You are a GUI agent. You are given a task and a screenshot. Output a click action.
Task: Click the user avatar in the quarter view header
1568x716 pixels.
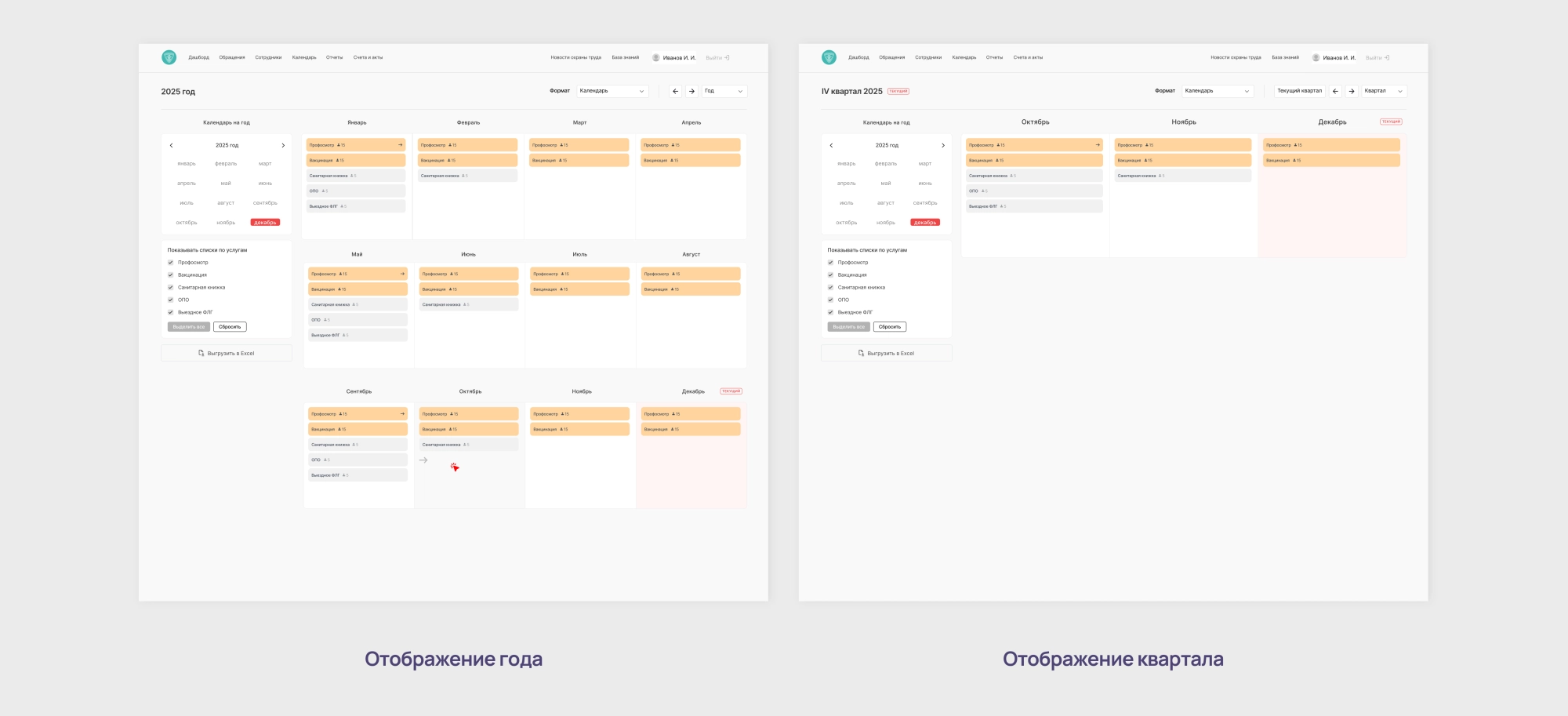(x=1316, y=57)
